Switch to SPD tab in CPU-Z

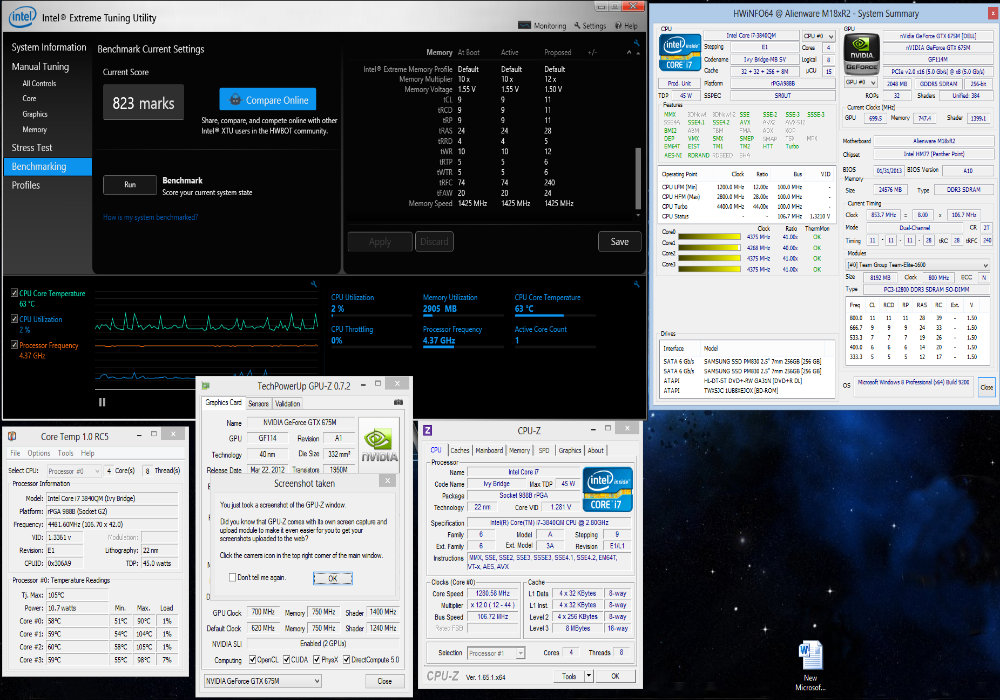[x=544, y=450]
